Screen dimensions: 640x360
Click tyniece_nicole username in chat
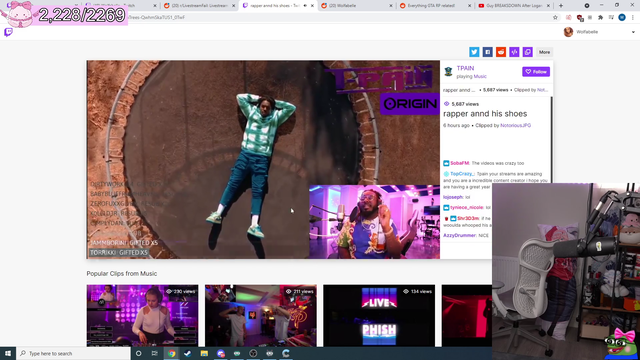[x=467, y=207]
